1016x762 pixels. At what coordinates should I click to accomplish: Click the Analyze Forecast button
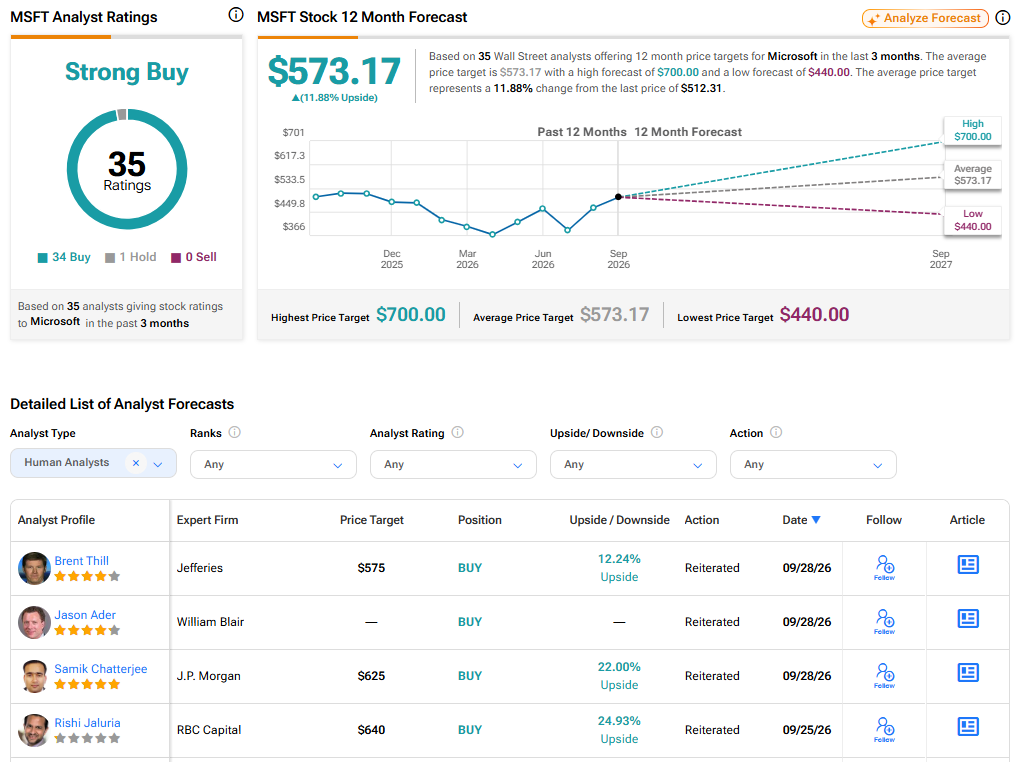pyautogui.click(x=925, y=18)
